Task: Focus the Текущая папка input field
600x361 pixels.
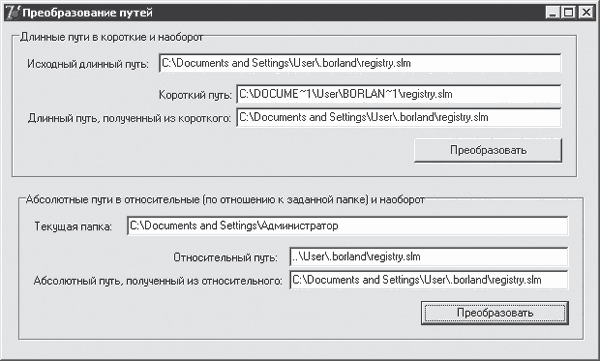Action: coord(347,226)
